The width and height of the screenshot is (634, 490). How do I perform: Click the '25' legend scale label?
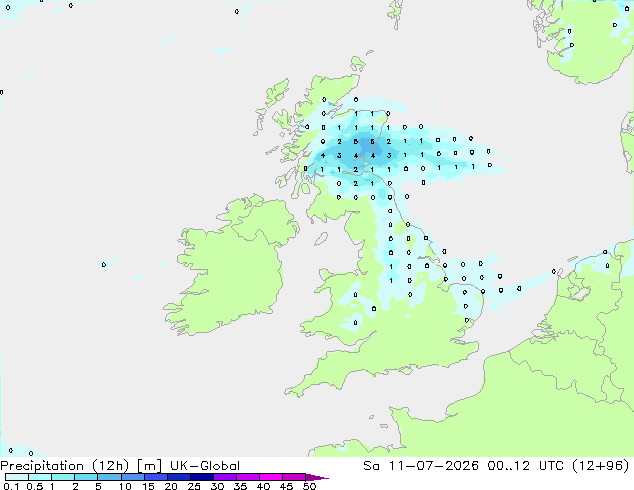[194, 486]
